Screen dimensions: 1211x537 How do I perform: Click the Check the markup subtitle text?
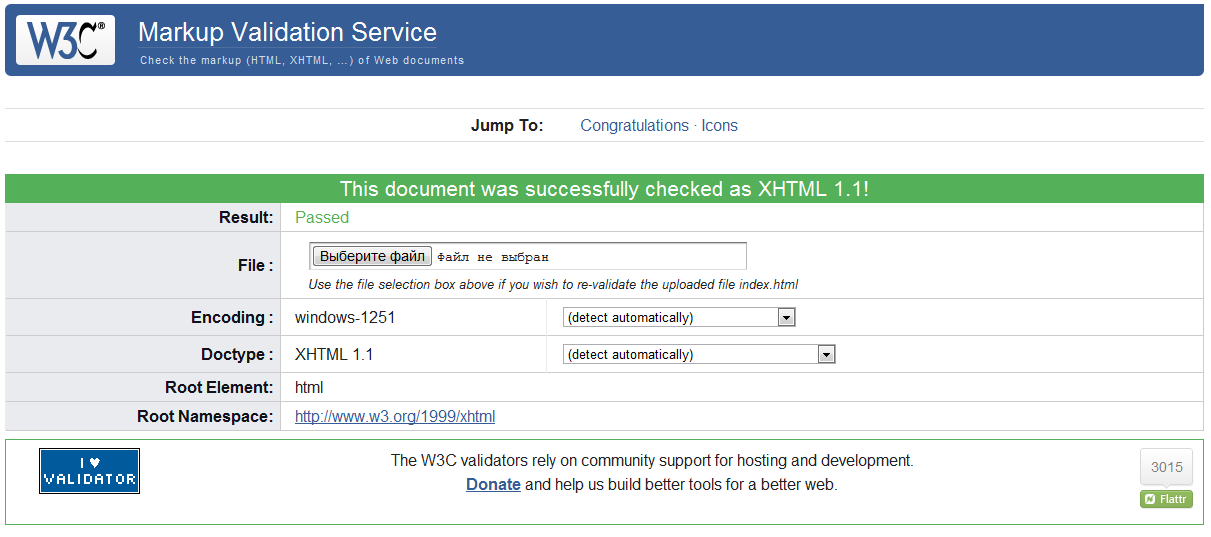[302, 60]
